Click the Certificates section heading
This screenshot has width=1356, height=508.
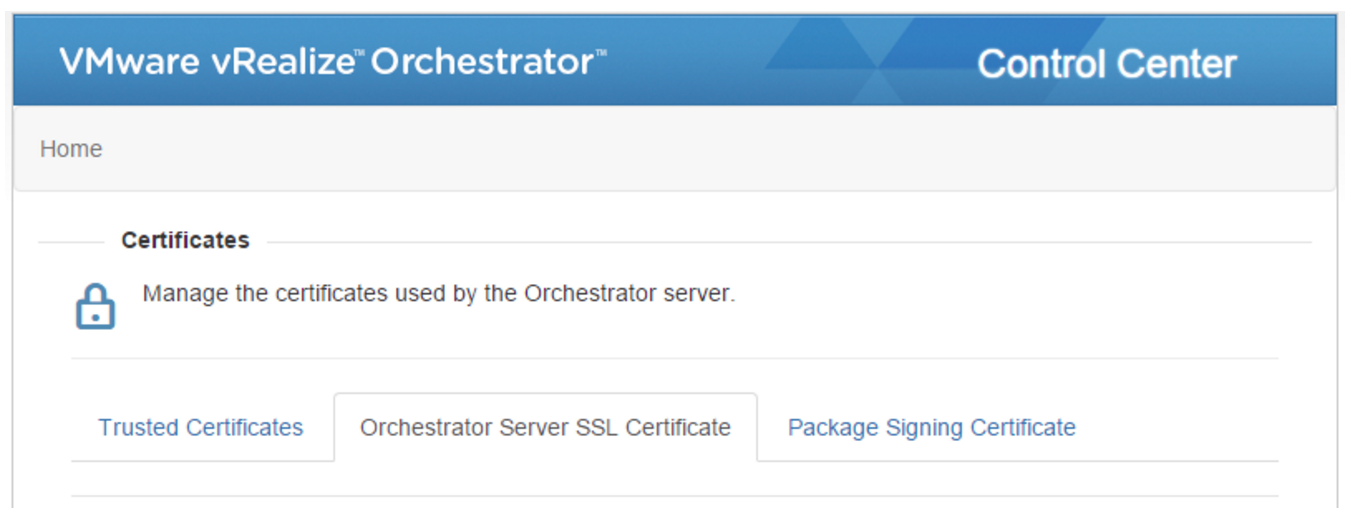tap(185, 241)
